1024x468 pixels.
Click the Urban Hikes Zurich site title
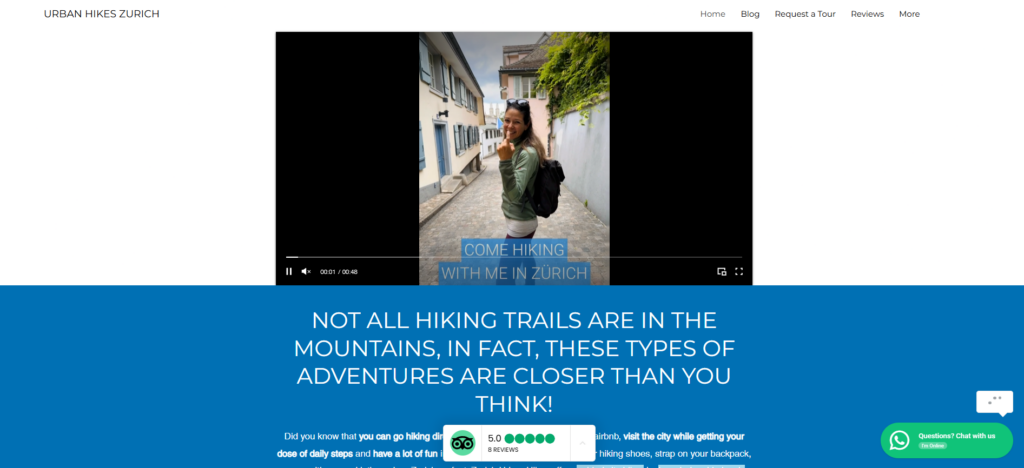point(101,14)
